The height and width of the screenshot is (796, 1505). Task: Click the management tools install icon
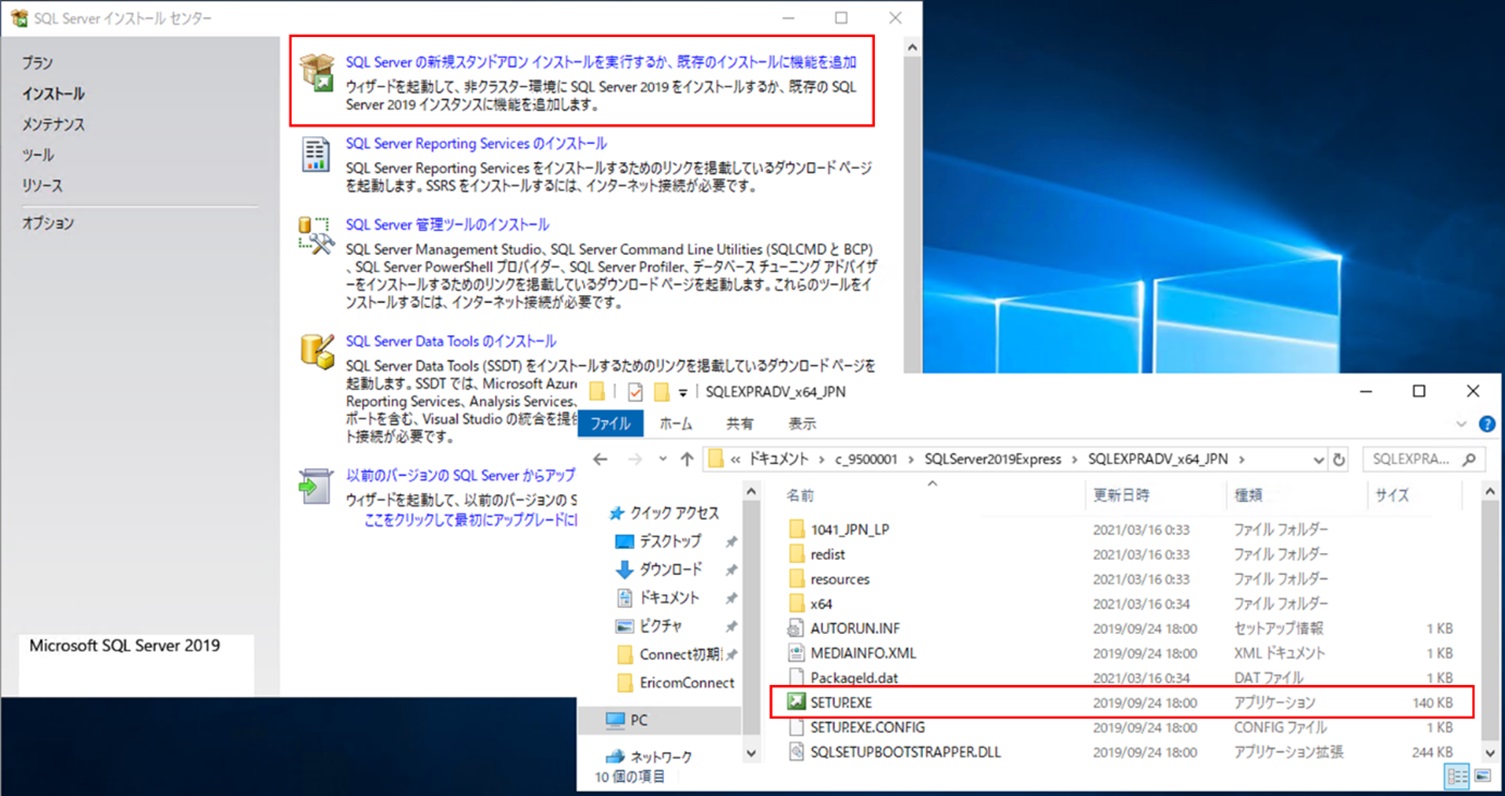316,236
